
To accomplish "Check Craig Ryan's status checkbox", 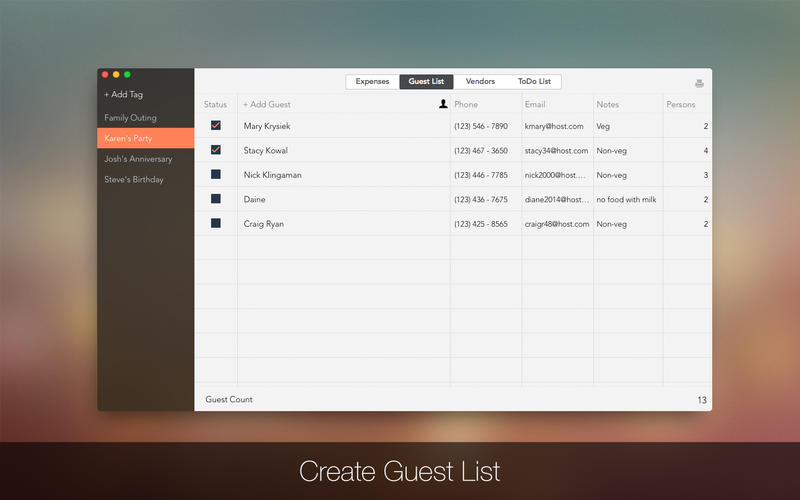I will click(216, 223).
